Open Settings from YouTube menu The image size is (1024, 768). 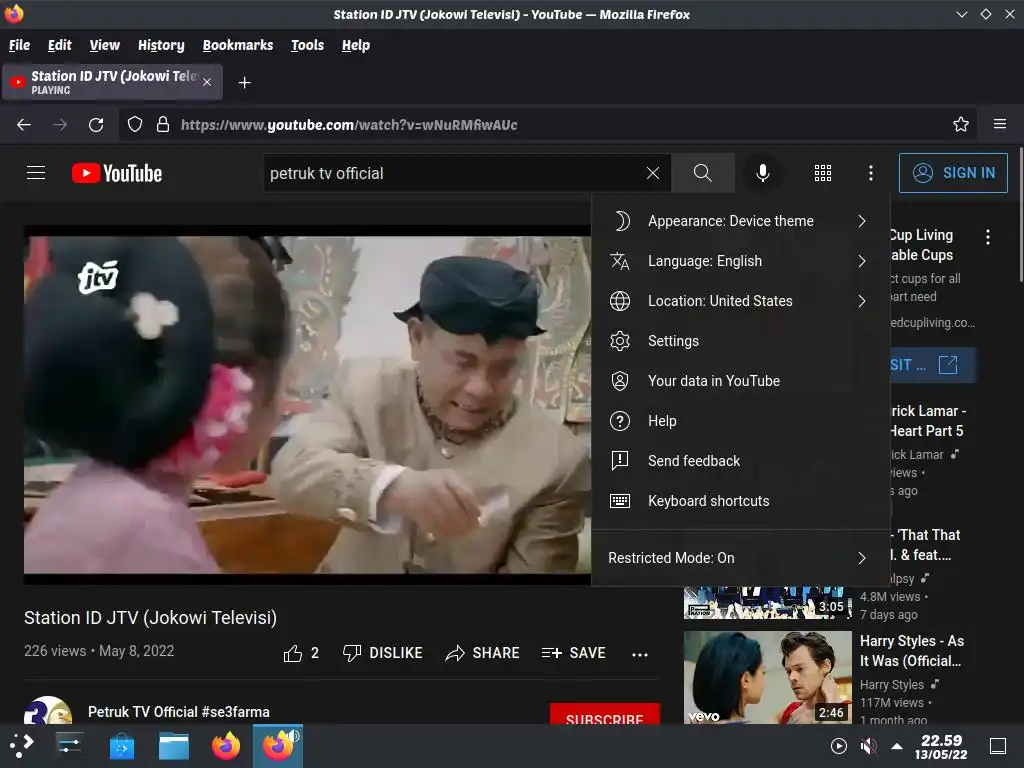[740, 341]
